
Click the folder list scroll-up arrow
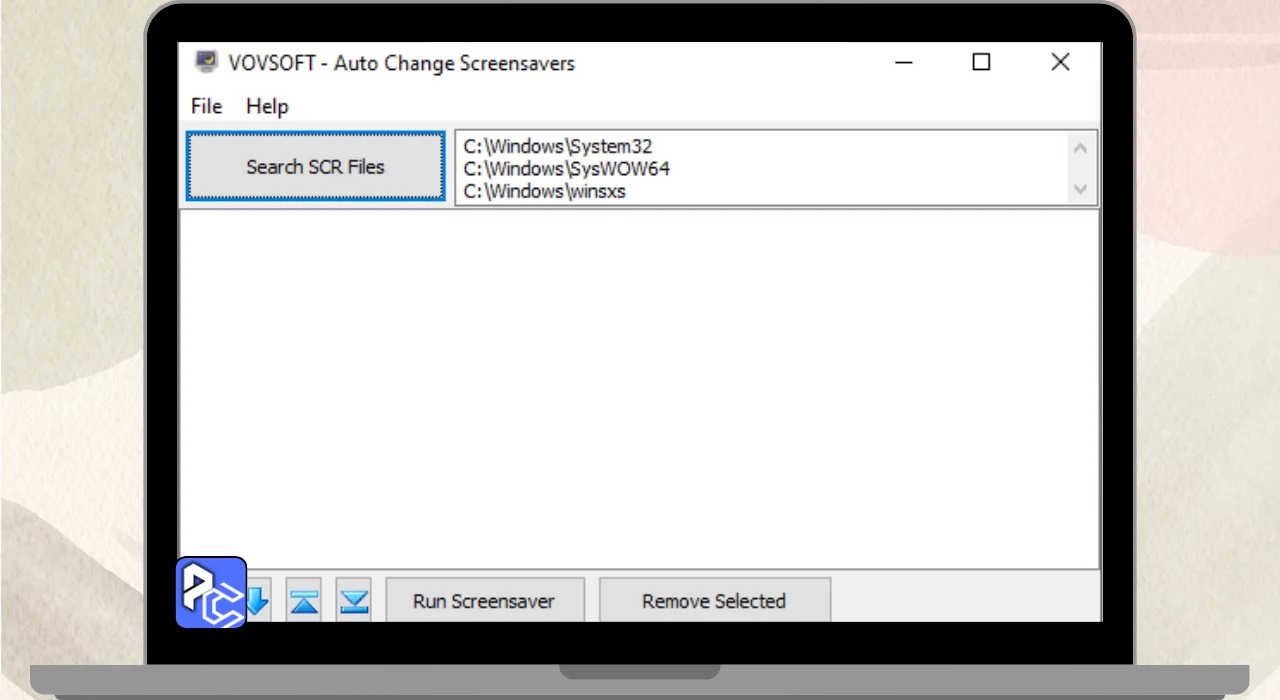click(x=1080, y=148)
